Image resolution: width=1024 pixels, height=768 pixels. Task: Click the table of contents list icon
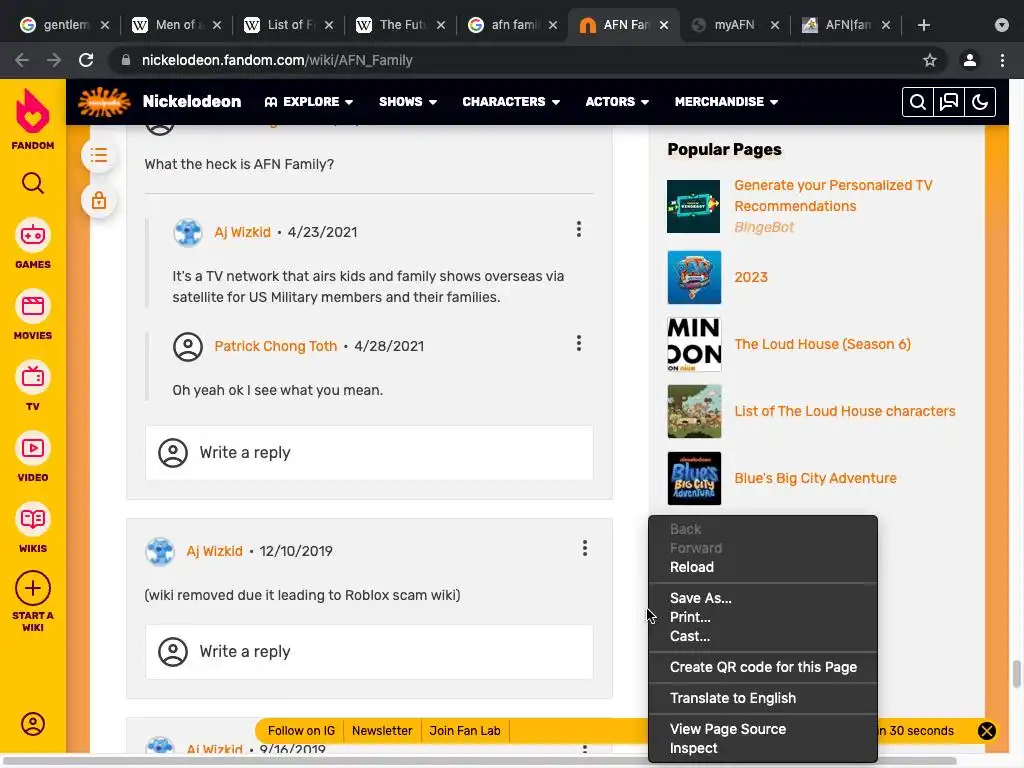(99, 155)
